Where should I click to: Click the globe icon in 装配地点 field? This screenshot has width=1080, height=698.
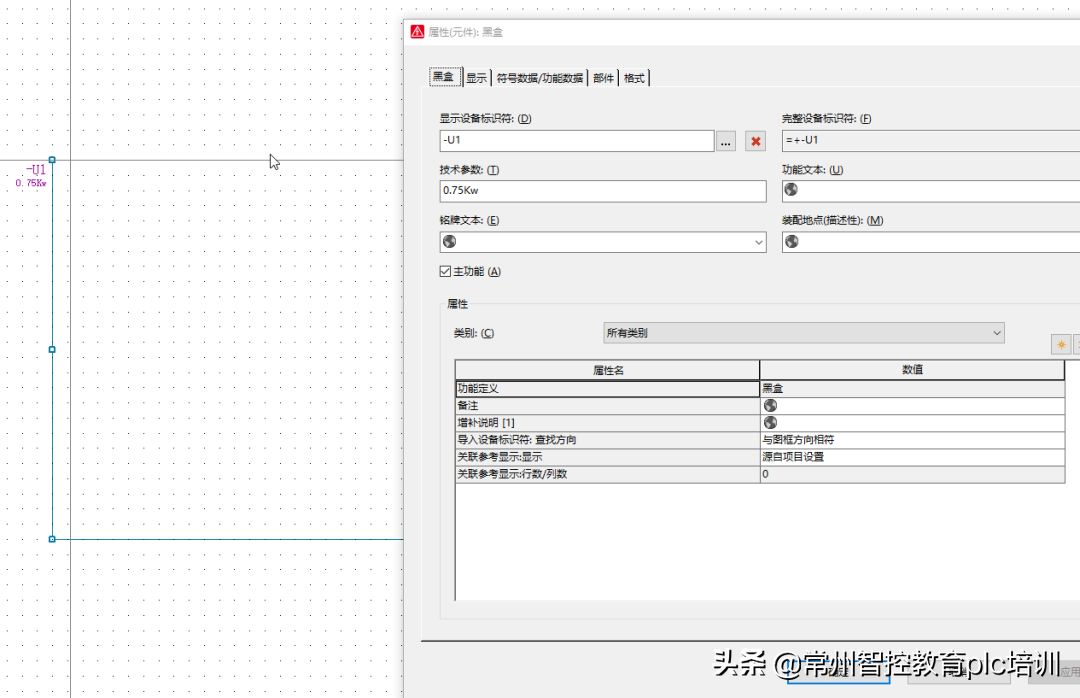[791, 242]
